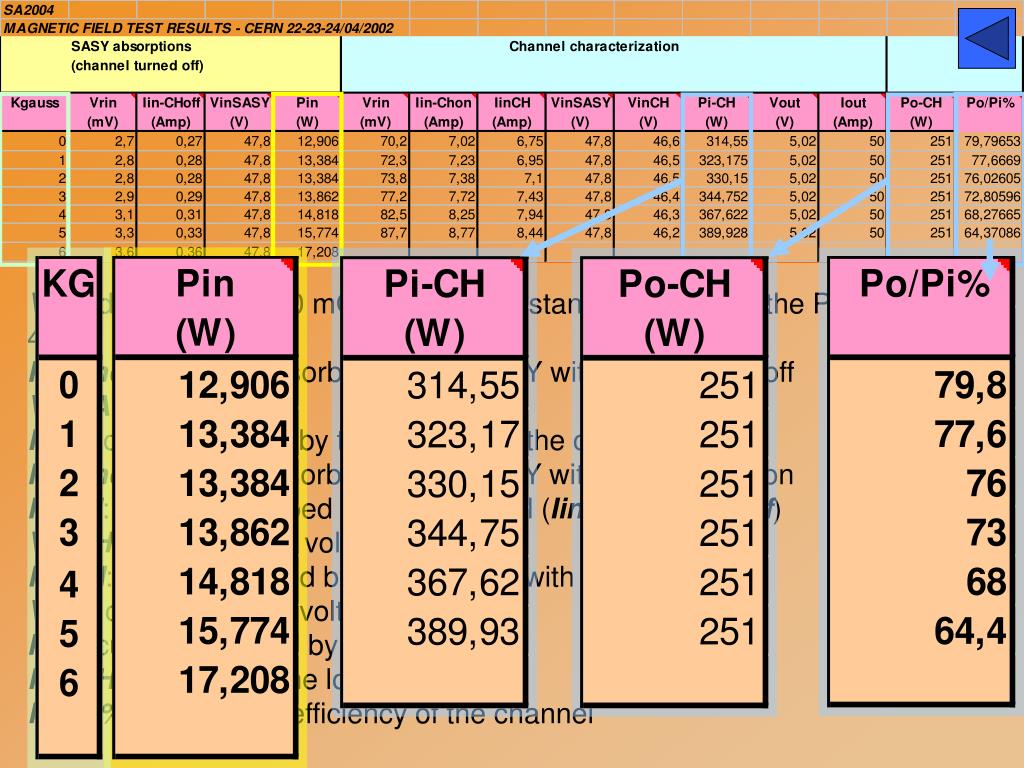
Task: Click cell value '87,7' in Vrin column
Action: coord(393,232)
